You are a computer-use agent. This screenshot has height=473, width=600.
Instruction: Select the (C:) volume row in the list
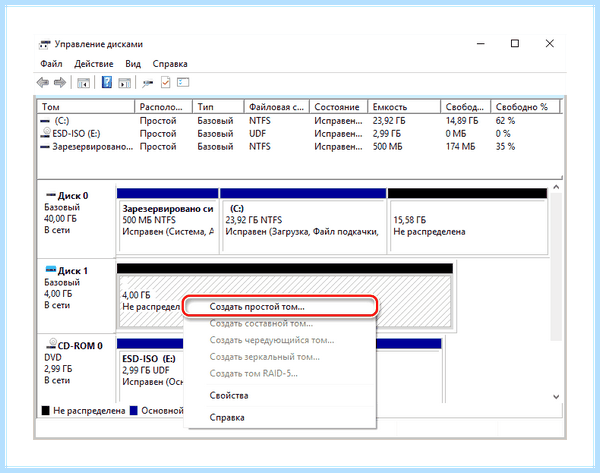pos(300,121)
